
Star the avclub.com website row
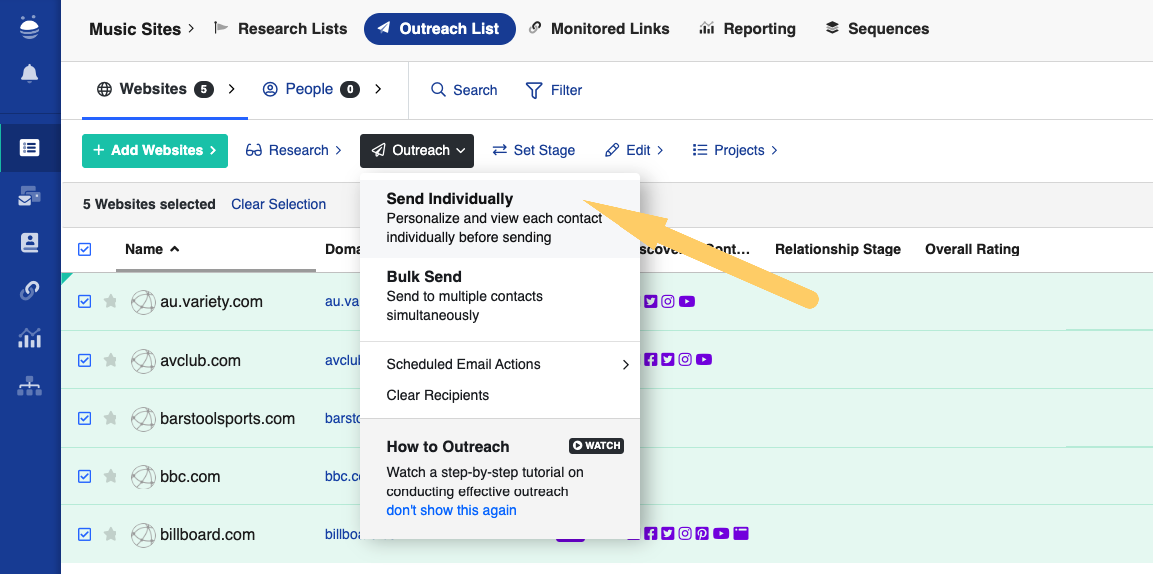[111, 360]
